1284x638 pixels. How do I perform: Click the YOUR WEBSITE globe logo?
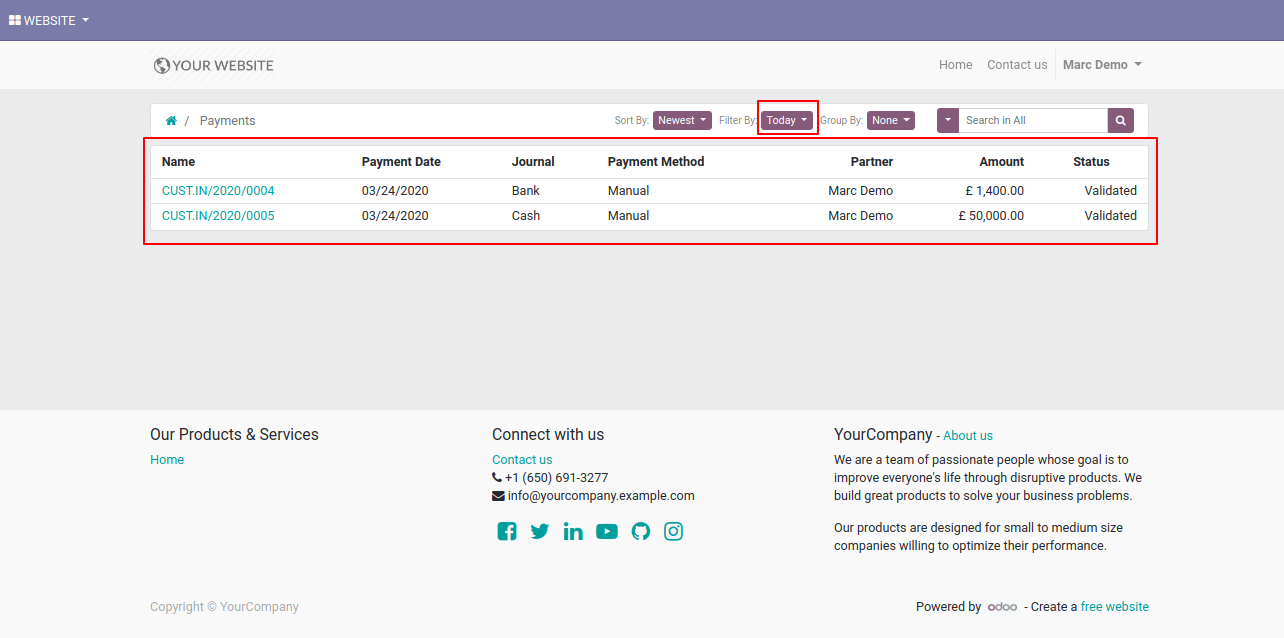(x=213, y=65)
